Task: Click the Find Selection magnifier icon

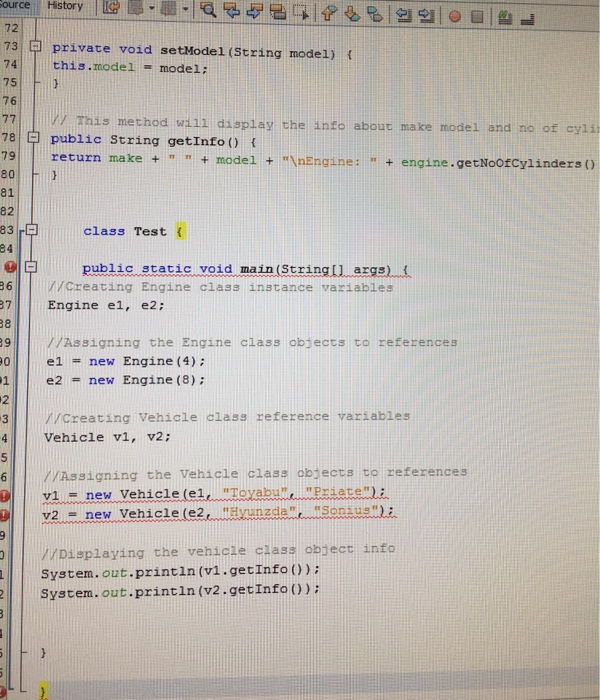Action: 208,9
